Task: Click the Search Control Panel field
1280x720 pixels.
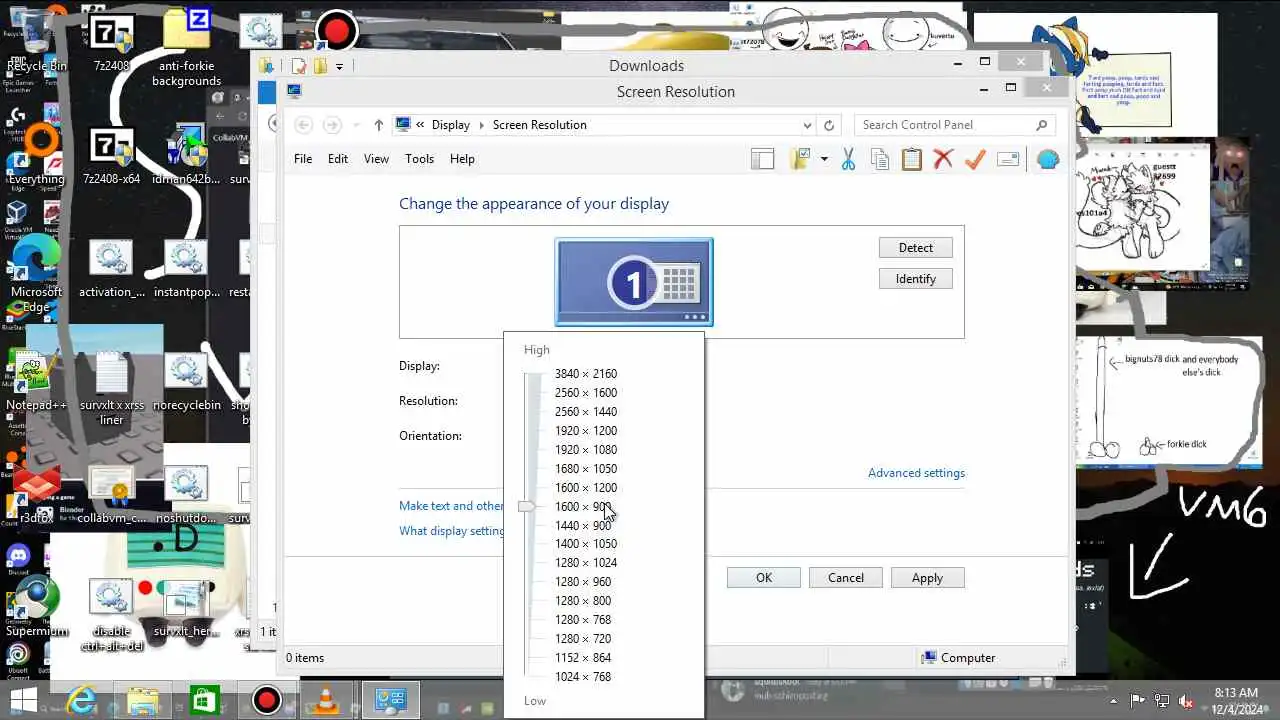Action: tap(954, 125)
